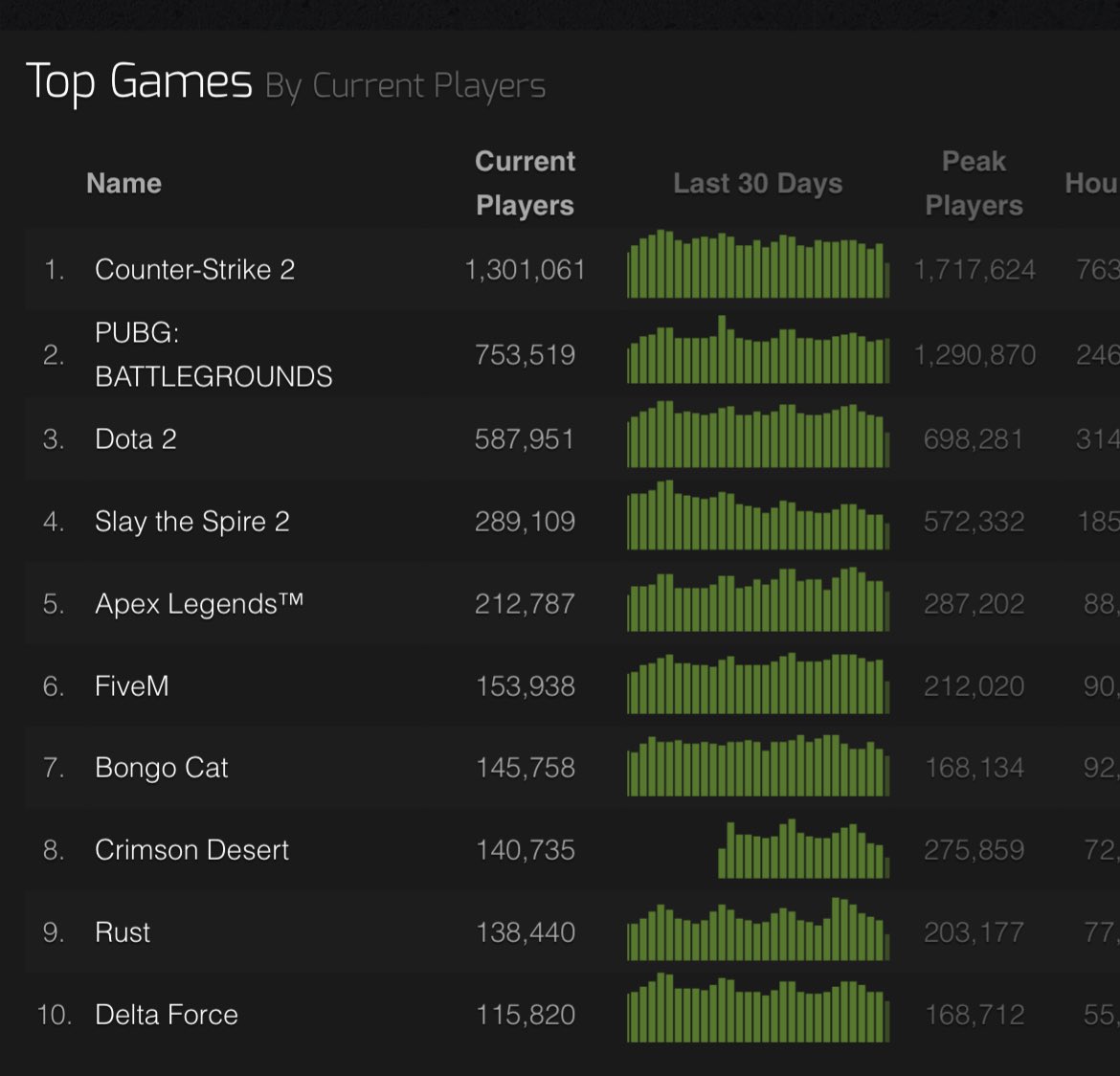Image resolution: width=1120 pixels, height=1076 pixels.
Task: Select peak players value 287,202
Action: pyautogui.click(x=974, y=604)
